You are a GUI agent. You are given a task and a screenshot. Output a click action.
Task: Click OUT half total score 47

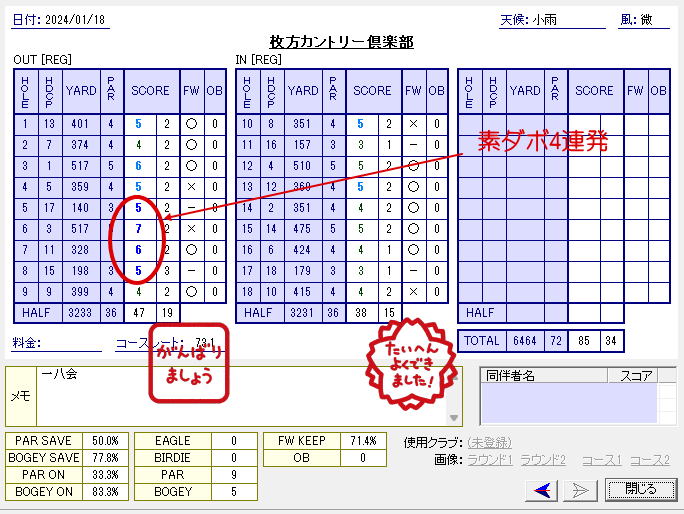pyautogui.click(x=139, y=313)
